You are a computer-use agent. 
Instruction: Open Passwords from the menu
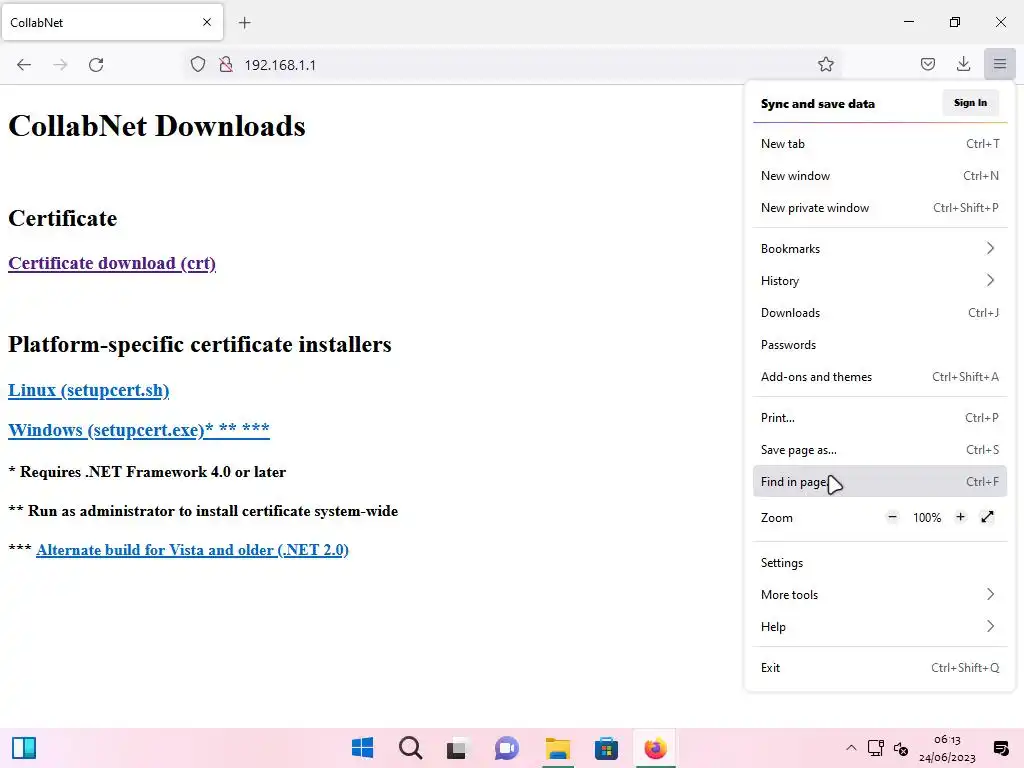tap(880, 345)
